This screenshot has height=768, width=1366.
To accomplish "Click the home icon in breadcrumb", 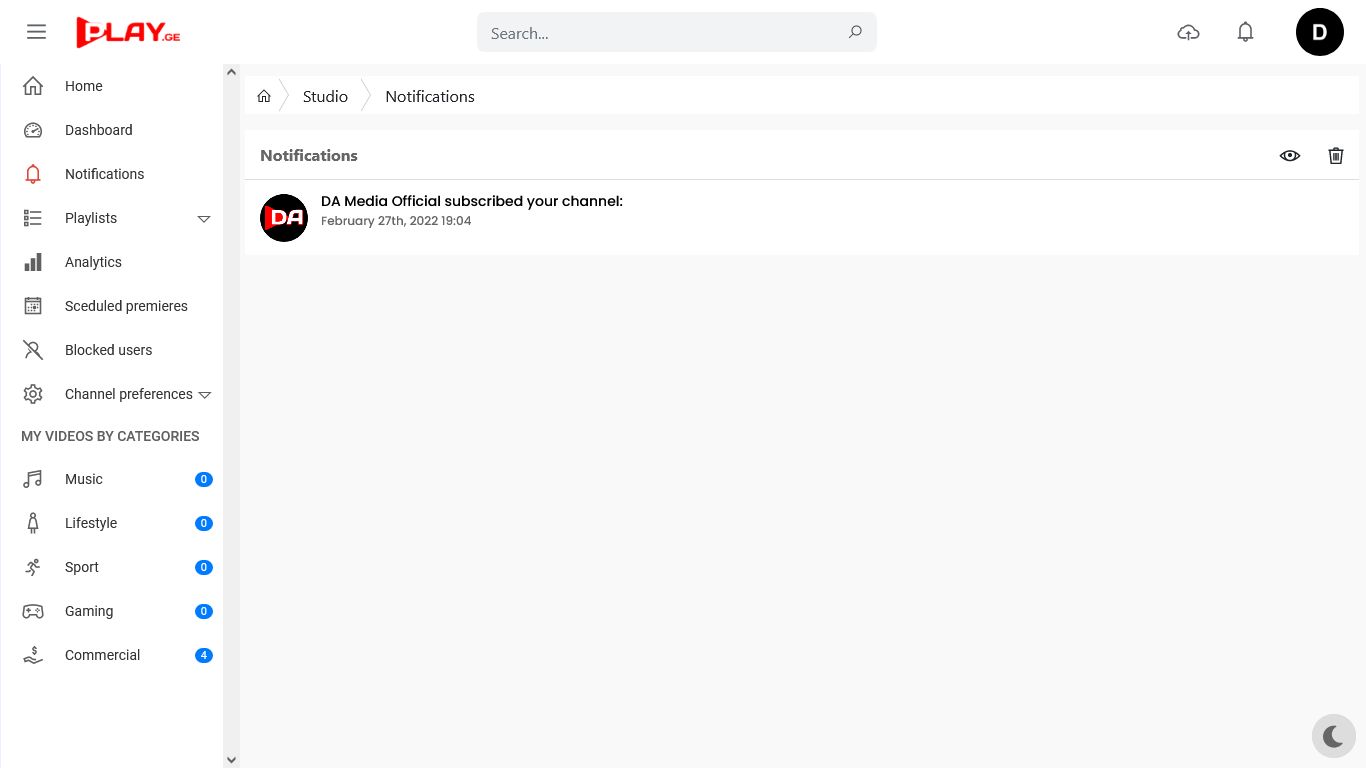I will (264, 96).
